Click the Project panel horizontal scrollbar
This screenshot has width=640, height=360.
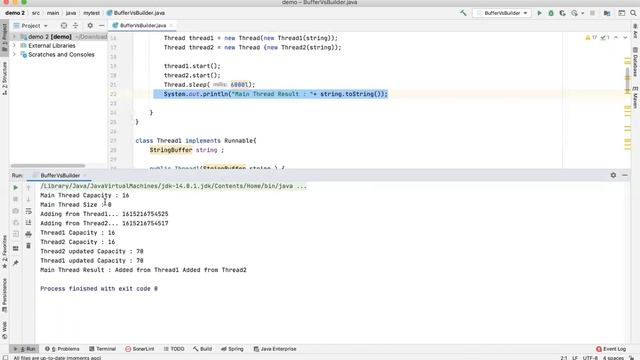pos(48,166)
